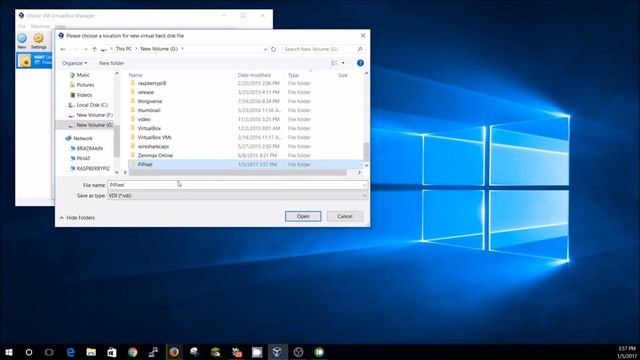Click the Size column header
The width and height of the screenshot is (640, 360).
342,75
